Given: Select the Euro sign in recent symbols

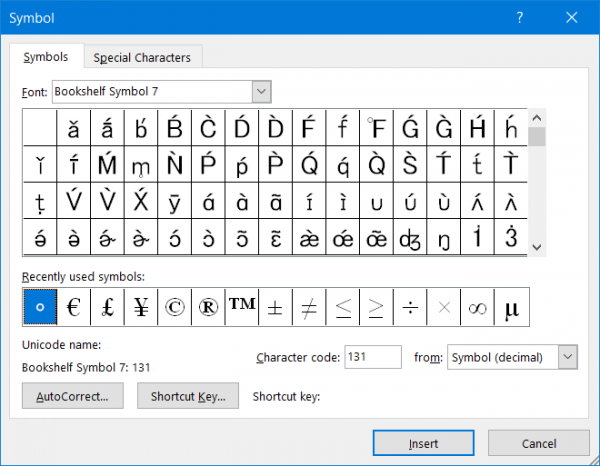Looking at the screenshot, I should coord(73,308).
